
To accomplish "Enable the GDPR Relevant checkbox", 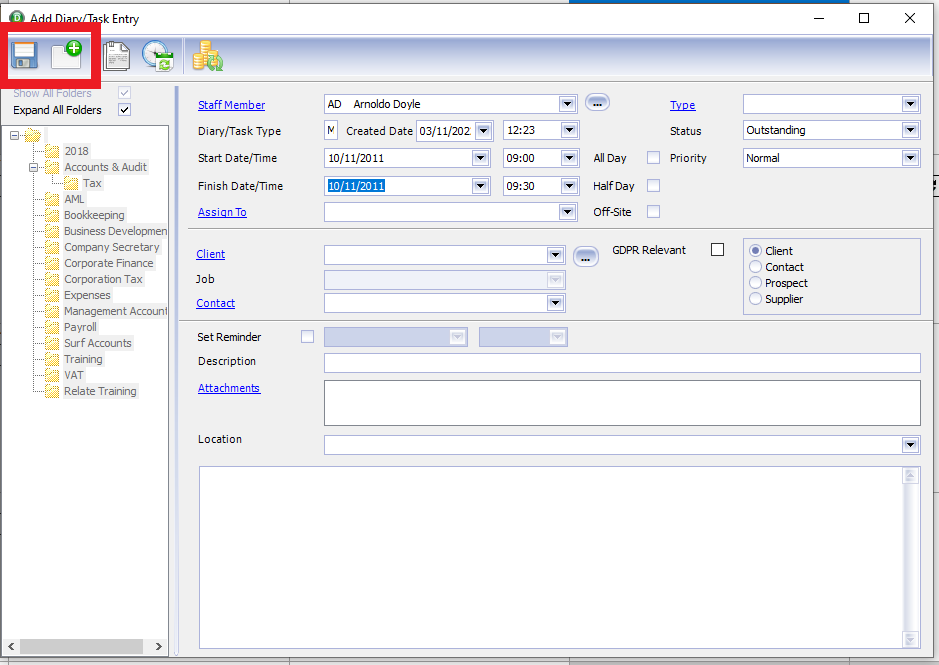I will (x=717, y=250).
